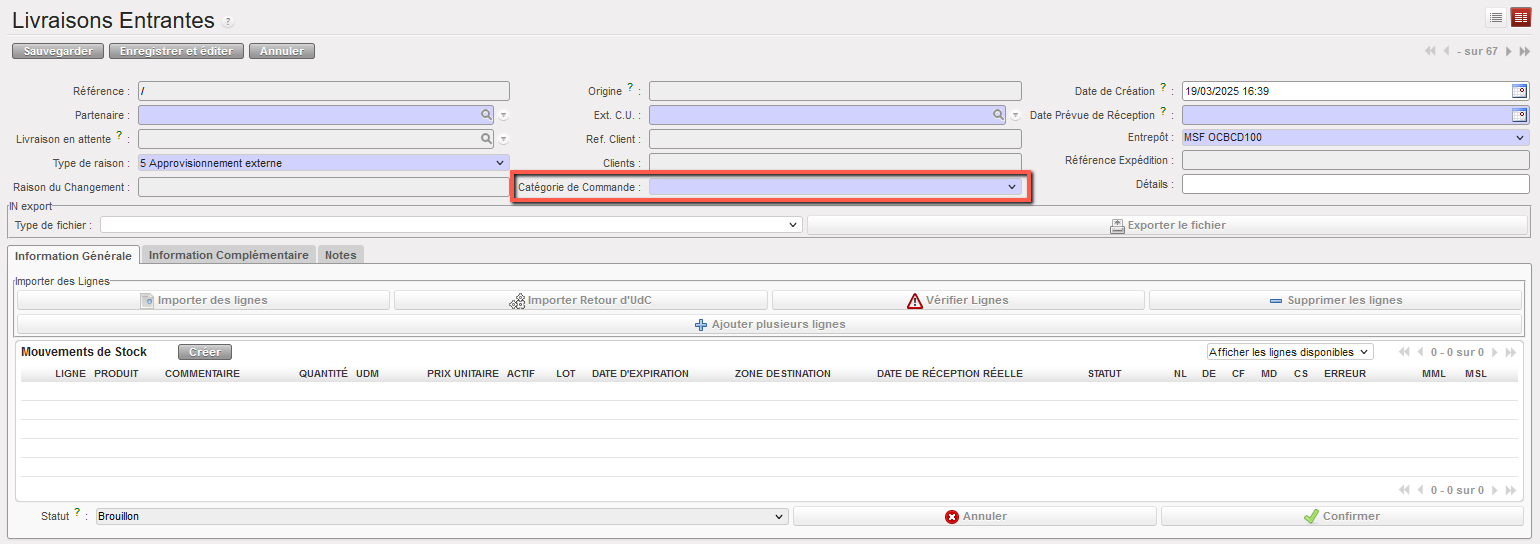Click search icon in Livraison en attente

(x=486, y=139)
